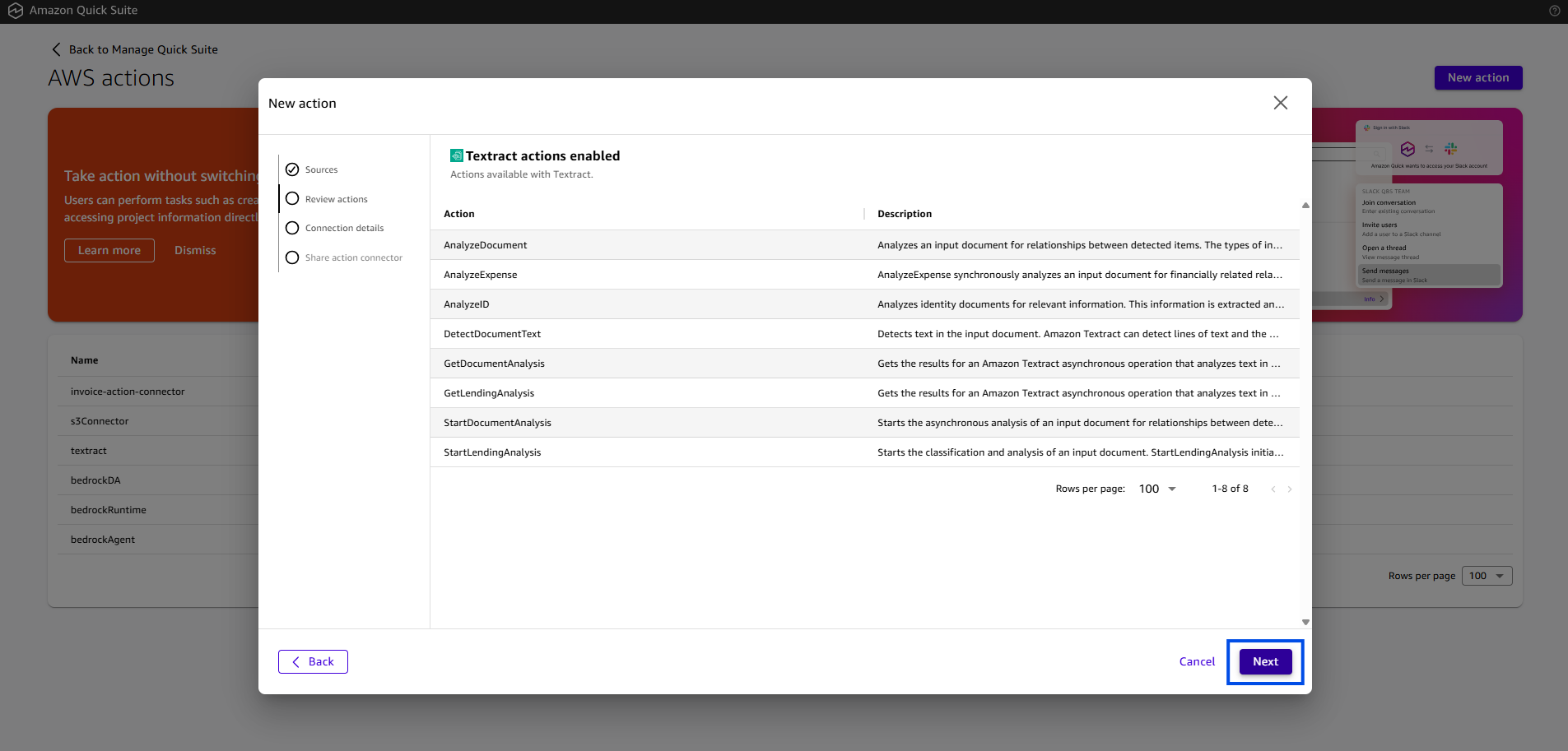
Task: Sort by the Action column header
Action: (458, 214)
